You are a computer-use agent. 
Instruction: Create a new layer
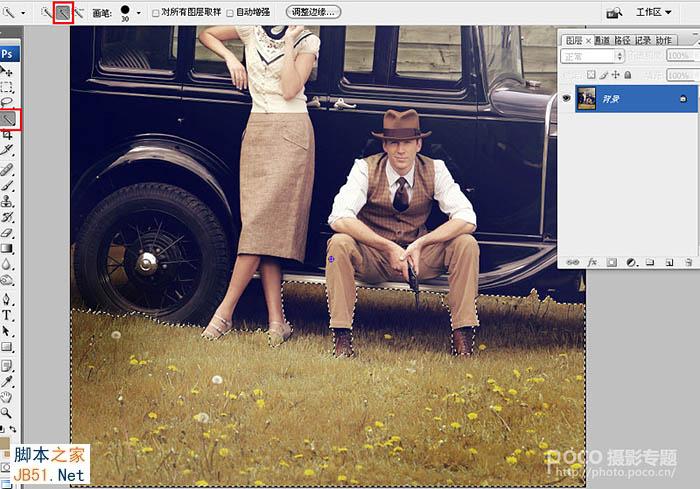pos(669,262)
